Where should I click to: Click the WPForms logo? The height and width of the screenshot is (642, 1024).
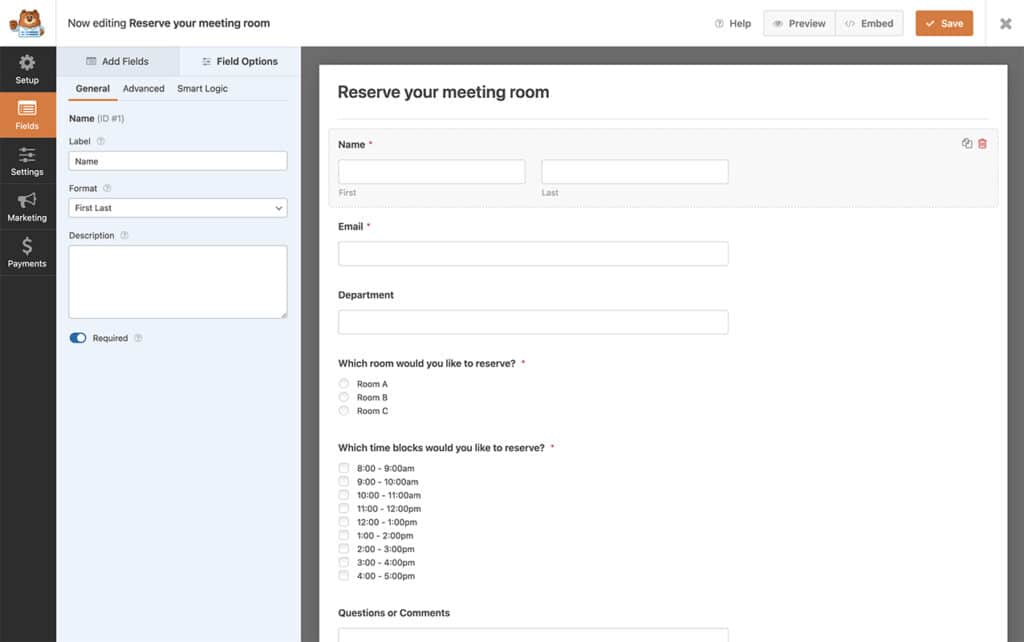click(27, 23)
